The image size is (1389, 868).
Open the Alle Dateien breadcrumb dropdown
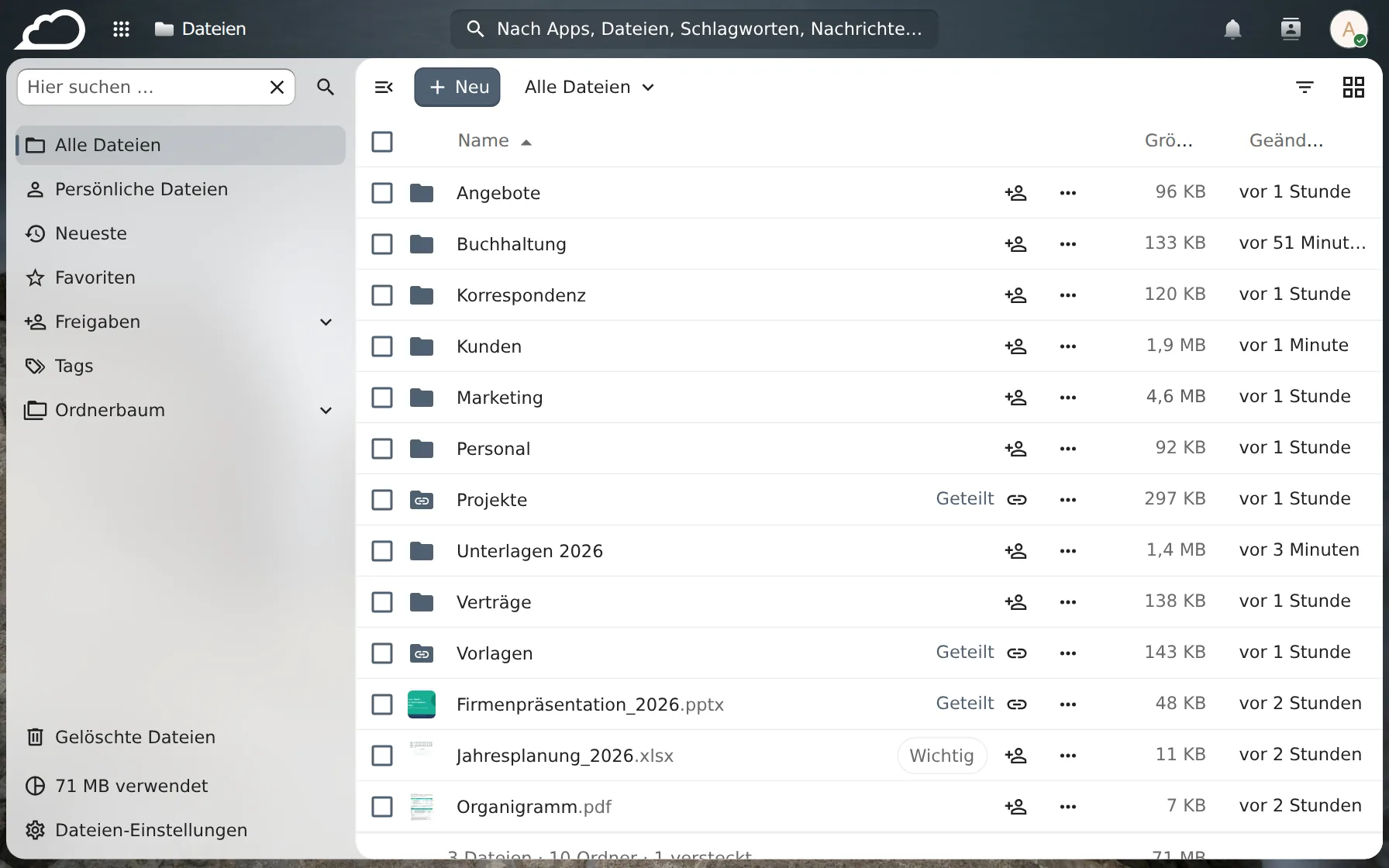(590, 87)
